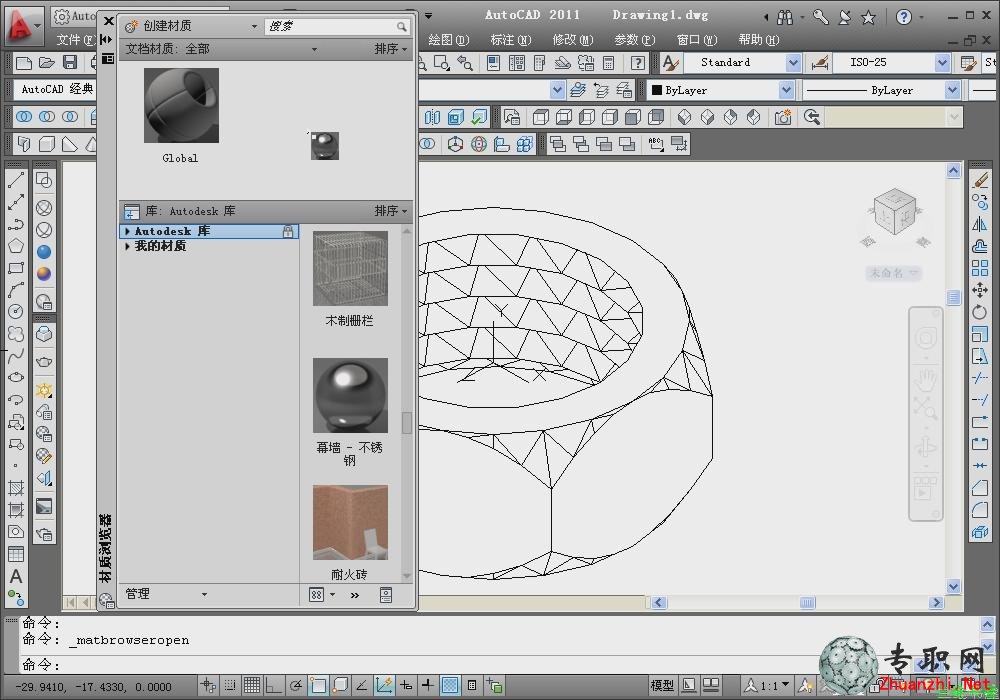Open the 修改(M) menu
Viewport: 1000px width, 700px height.
coord(573,40)
